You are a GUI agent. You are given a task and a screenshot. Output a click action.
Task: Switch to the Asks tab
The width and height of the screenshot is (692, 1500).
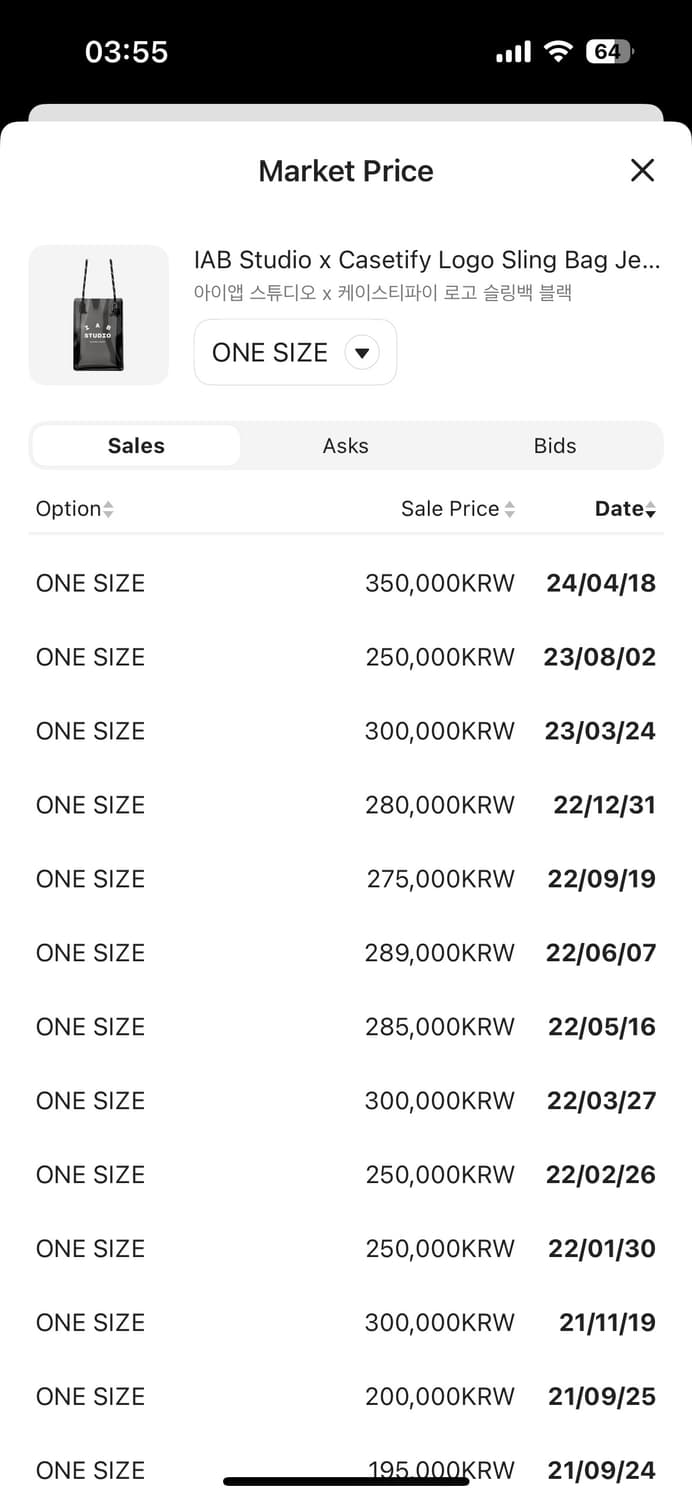(x=346, y=446)
